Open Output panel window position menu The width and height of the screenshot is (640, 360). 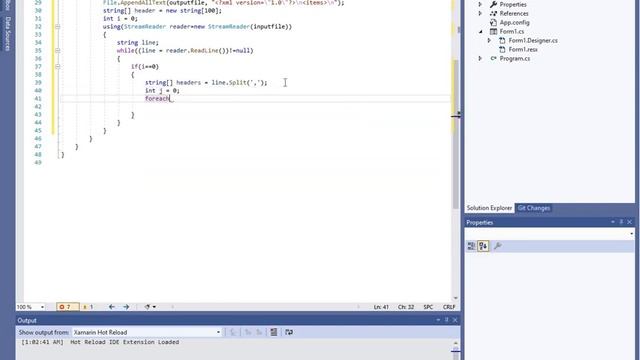click(438, 320)
